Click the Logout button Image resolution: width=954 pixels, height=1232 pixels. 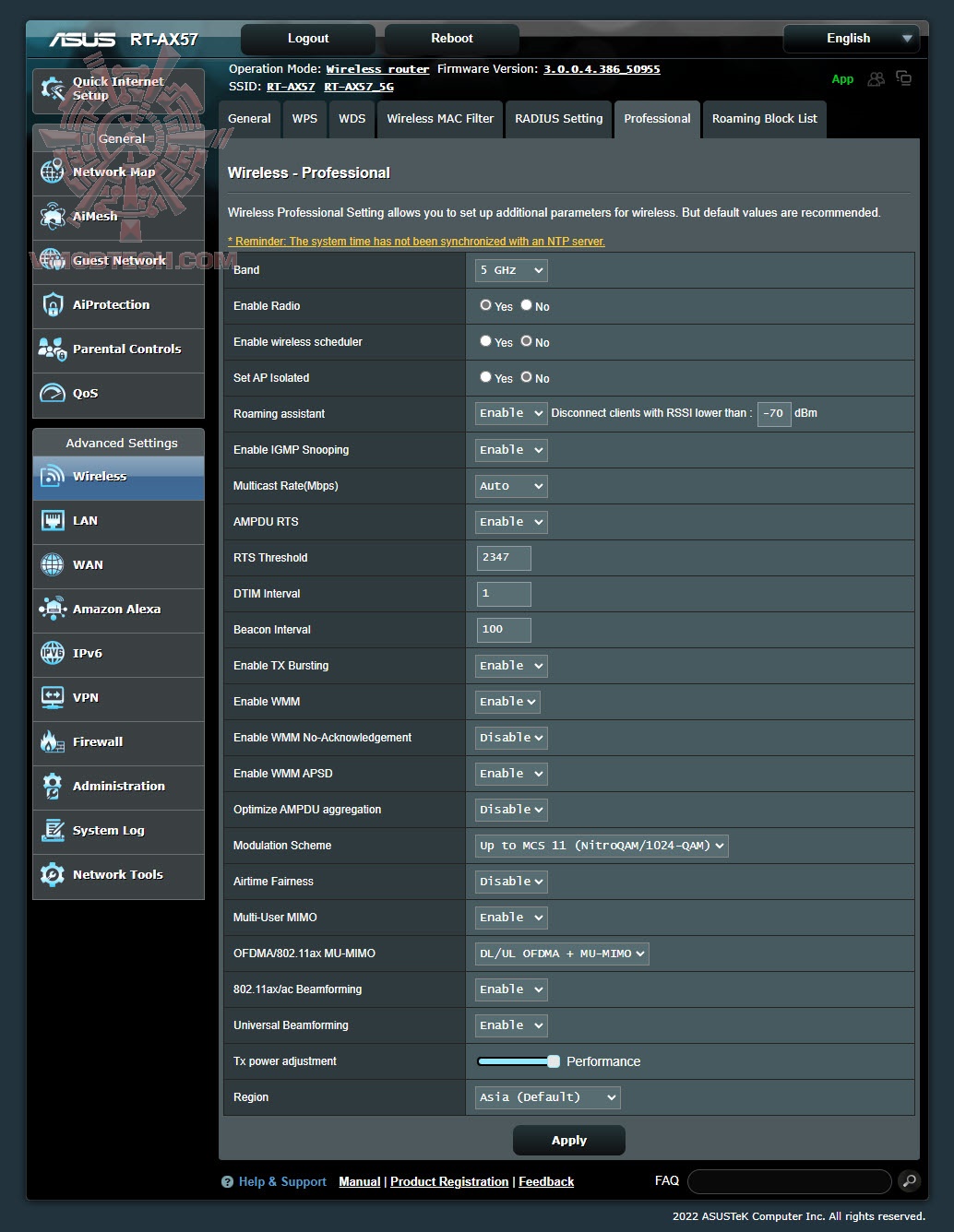[x=308, y=39]
